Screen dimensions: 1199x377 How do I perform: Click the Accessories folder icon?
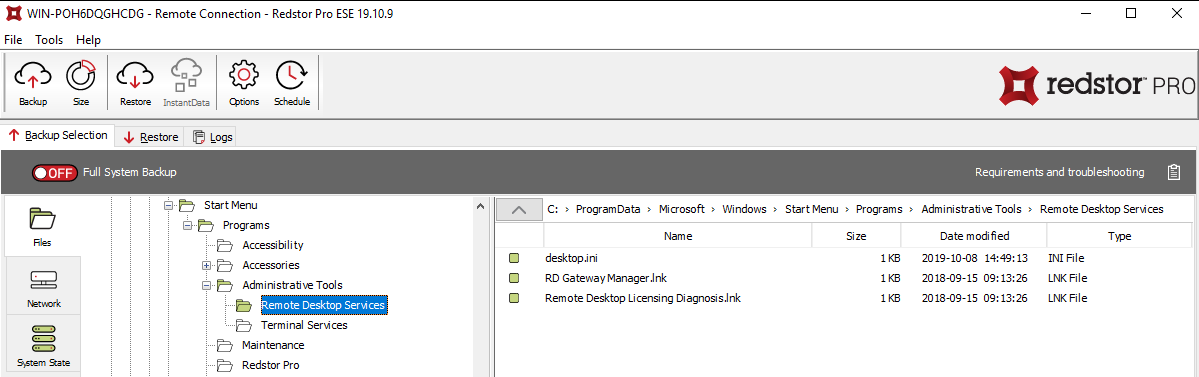pyautogui.click(x=224, y=265)
